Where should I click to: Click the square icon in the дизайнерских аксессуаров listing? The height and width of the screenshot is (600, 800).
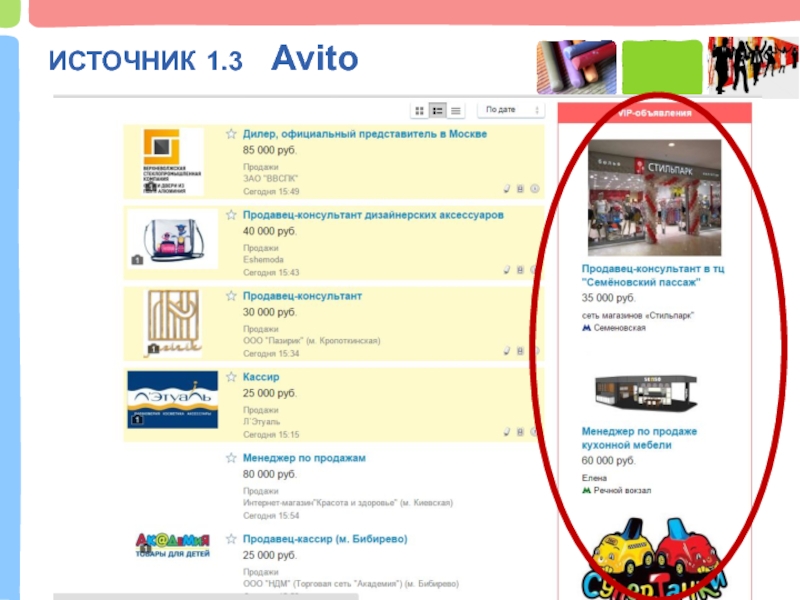click(x=520, y=270)
